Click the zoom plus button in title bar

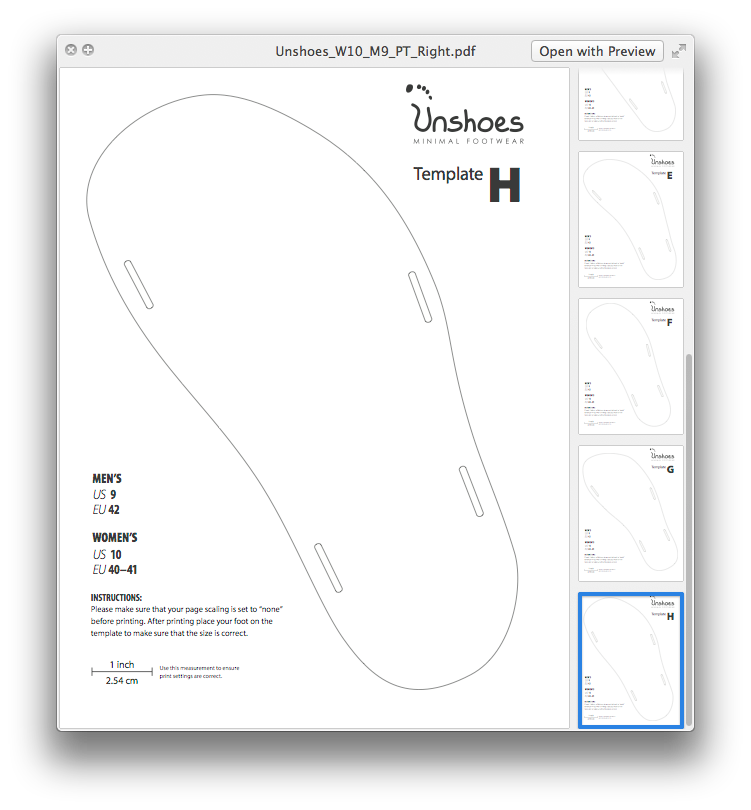(x=88, y=50)
